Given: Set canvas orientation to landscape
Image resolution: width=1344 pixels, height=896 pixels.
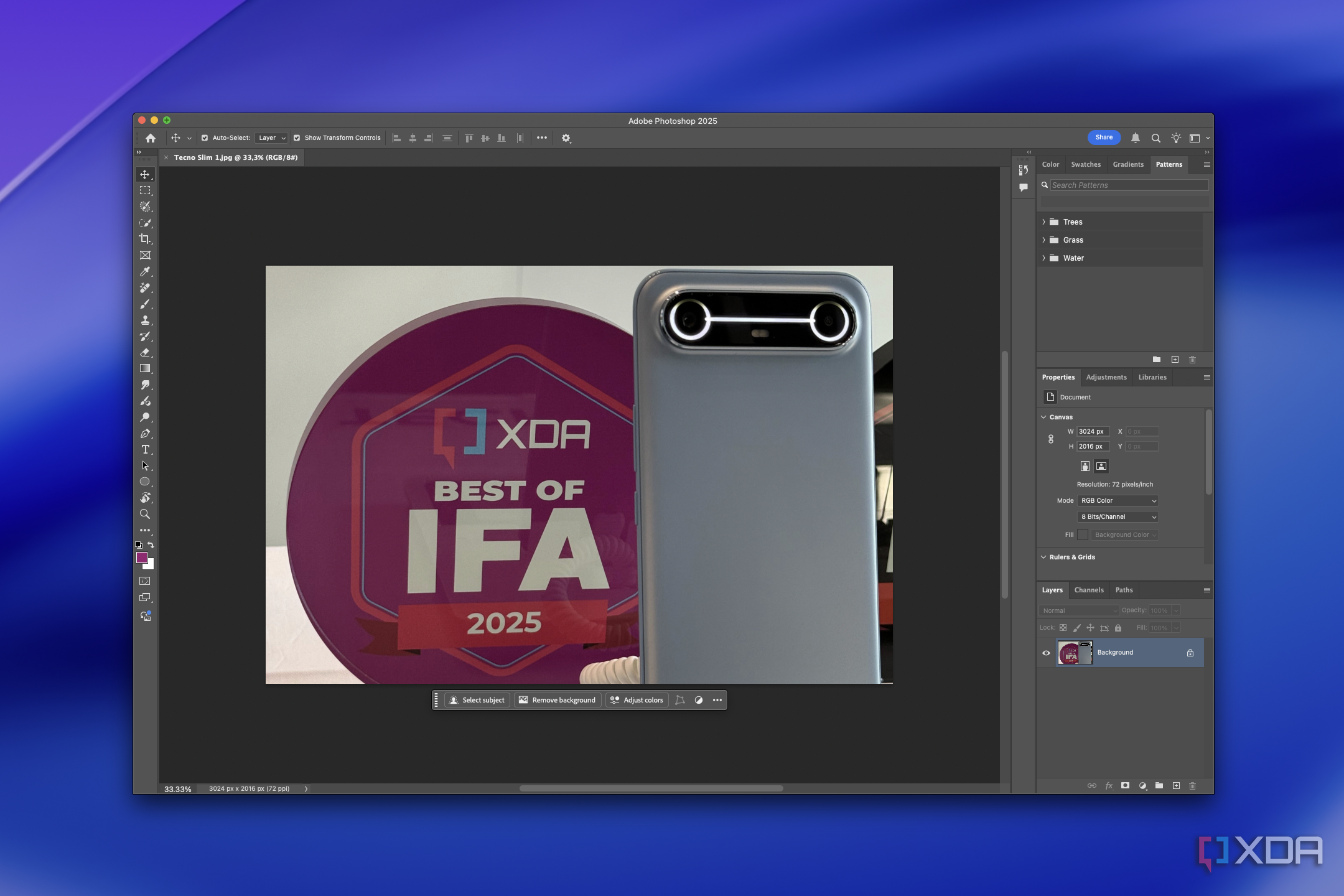Looking at the screenshot, I should click(x=1101, y=466).
